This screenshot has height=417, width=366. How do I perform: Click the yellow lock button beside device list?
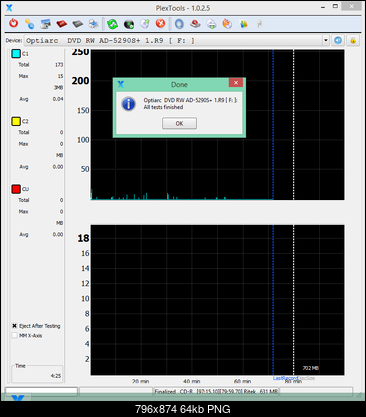pyautogui.click(x=353, y=40)
